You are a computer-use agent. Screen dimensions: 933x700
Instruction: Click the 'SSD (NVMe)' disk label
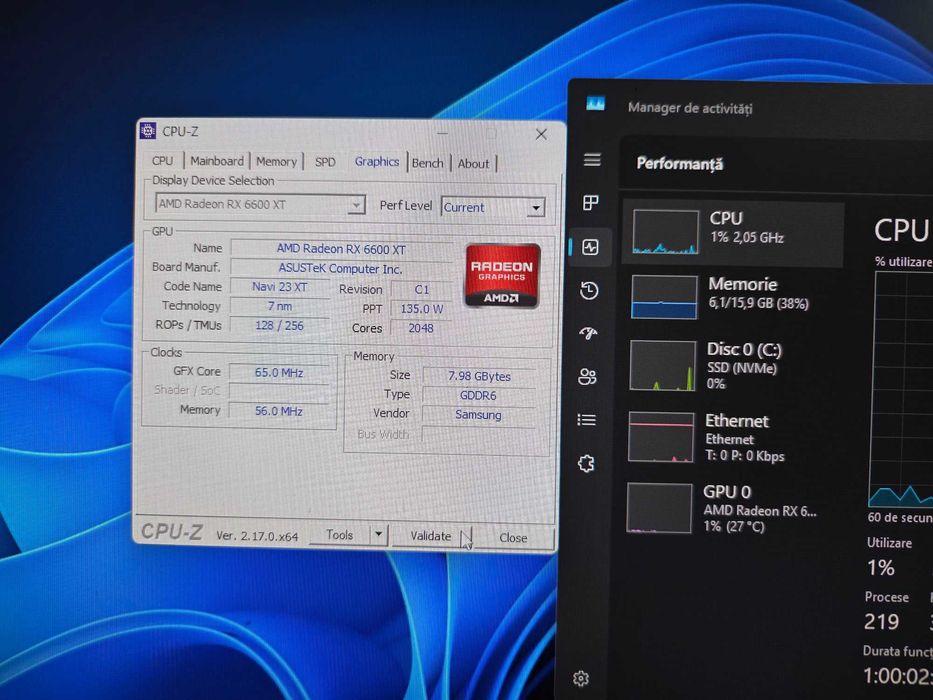742,368
